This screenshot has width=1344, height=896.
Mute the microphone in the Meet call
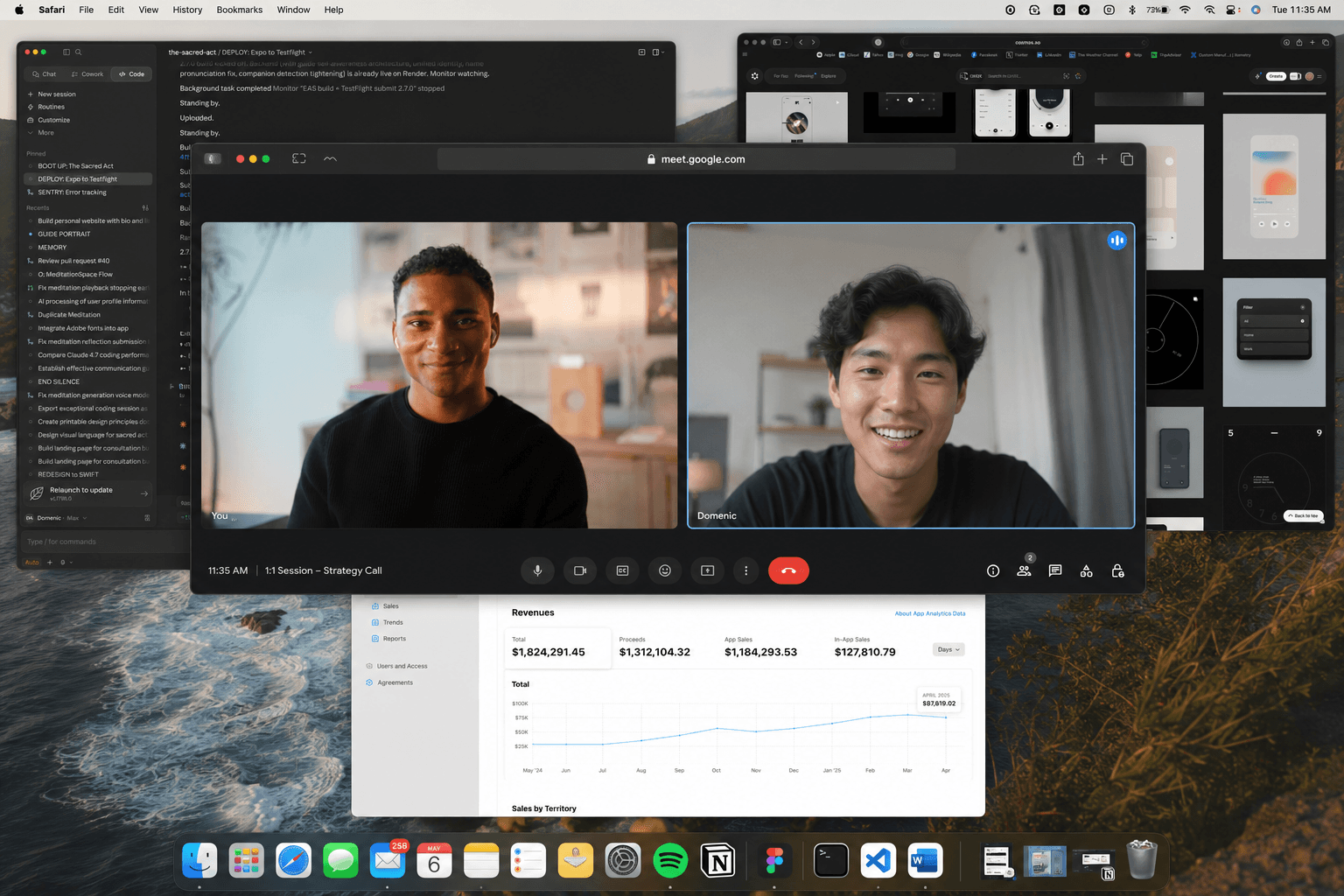537,570
